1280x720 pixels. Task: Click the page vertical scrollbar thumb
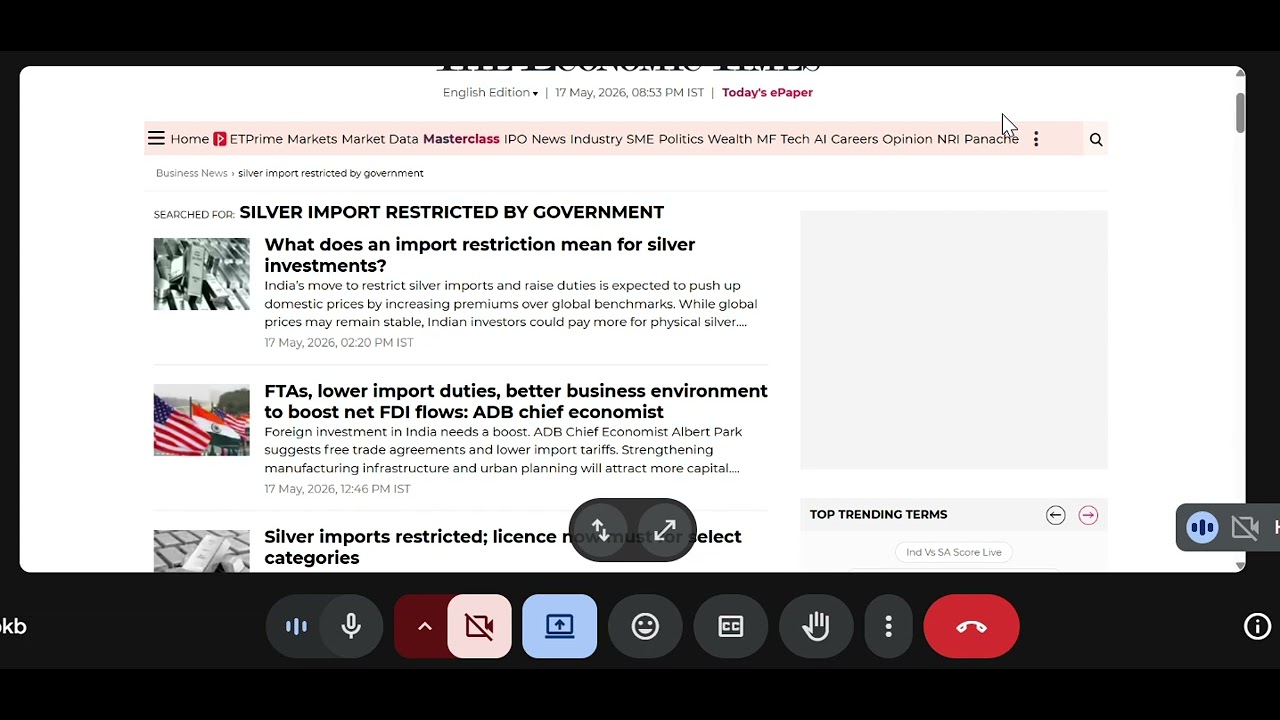[1240, 112]
